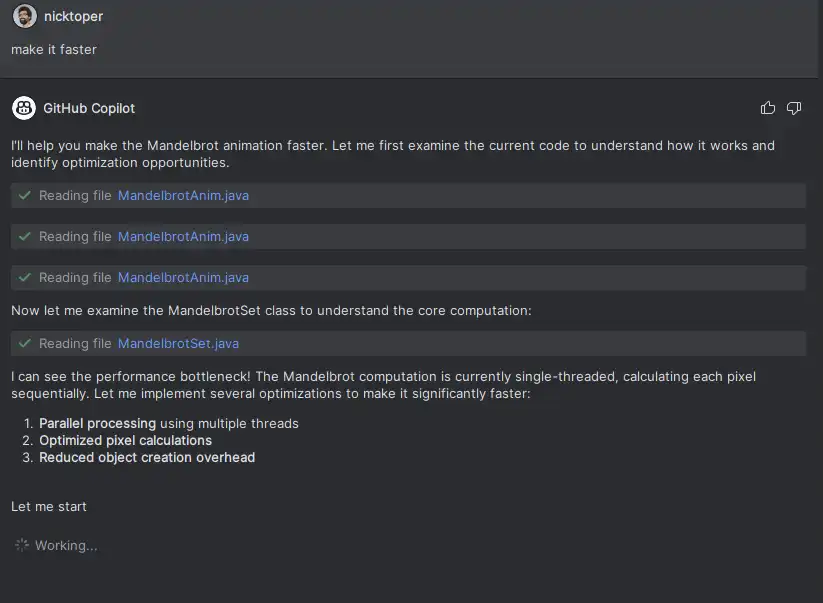
Task: Click the 'GitHub Copilot' name label
Action: (89, 108)
